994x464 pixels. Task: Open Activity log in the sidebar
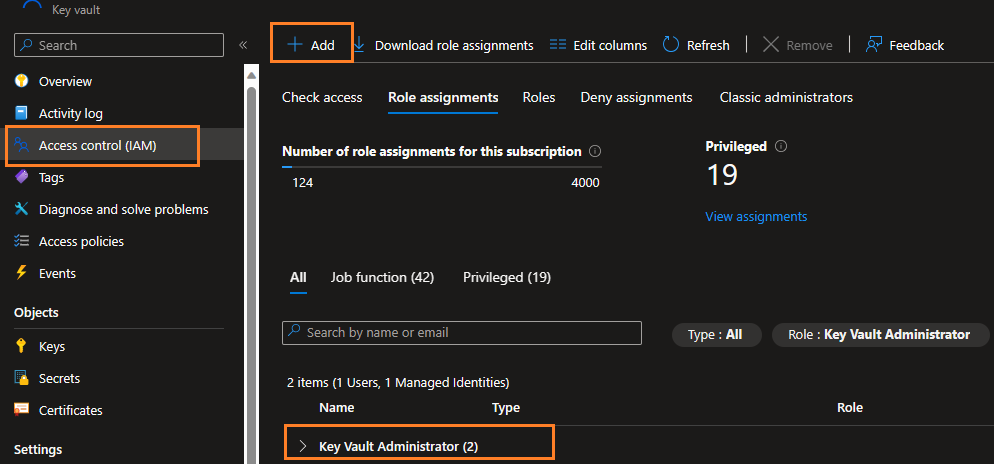point(70,113)
